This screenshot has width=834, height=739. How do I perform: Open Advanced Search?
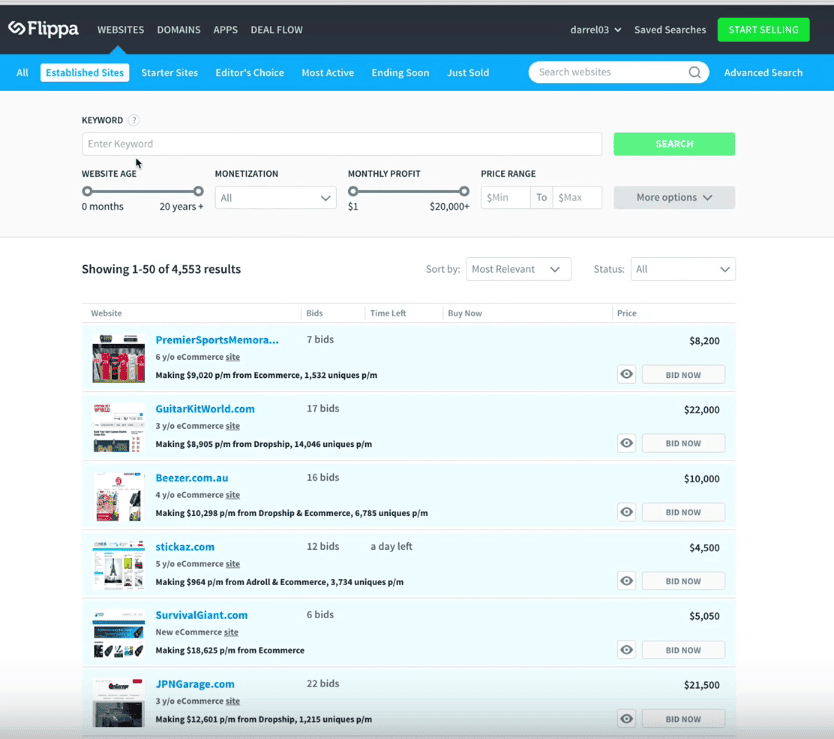point(763,72)
